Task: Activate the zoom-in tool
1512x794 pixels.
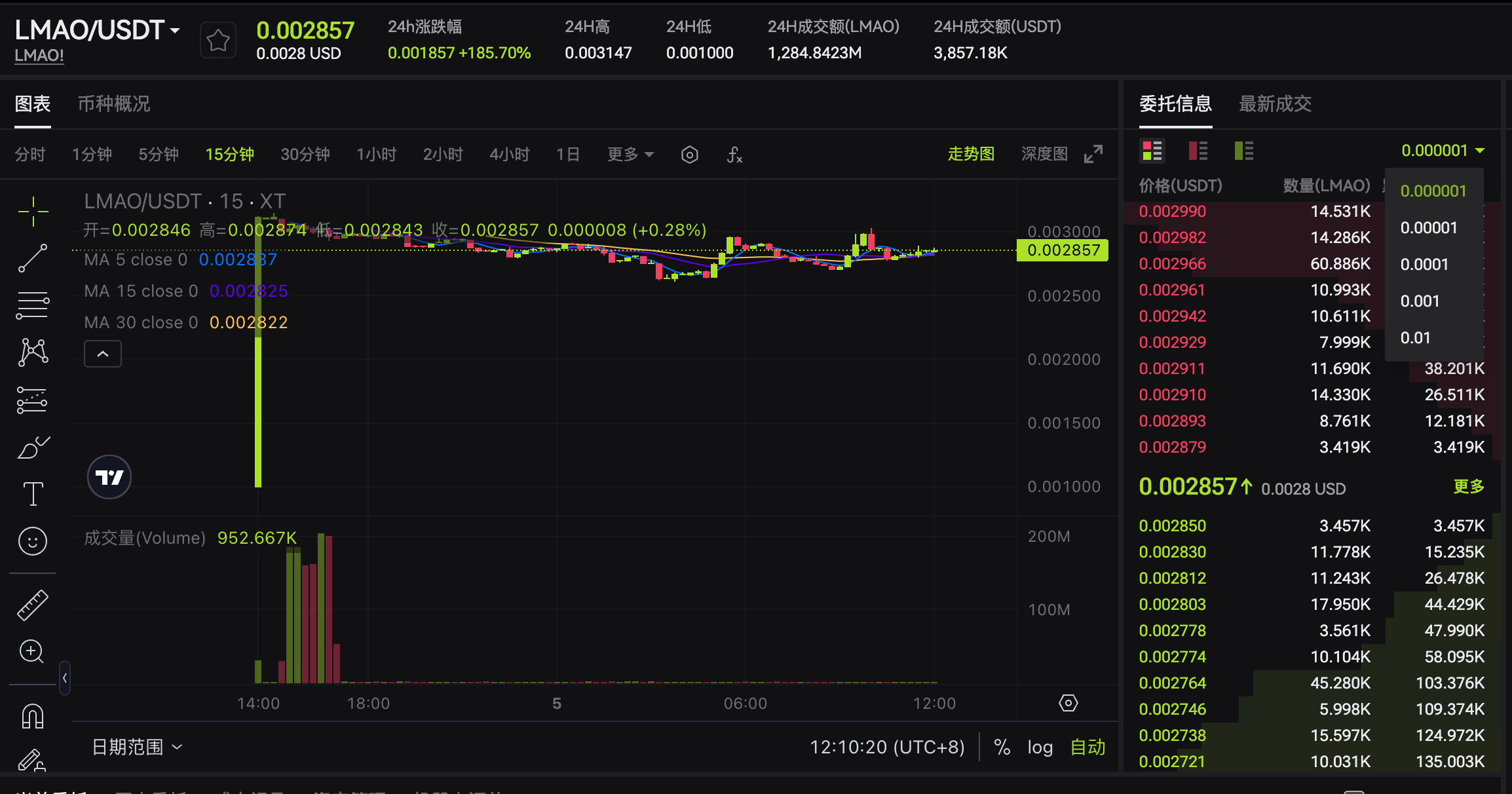Action: click(33, 651)
